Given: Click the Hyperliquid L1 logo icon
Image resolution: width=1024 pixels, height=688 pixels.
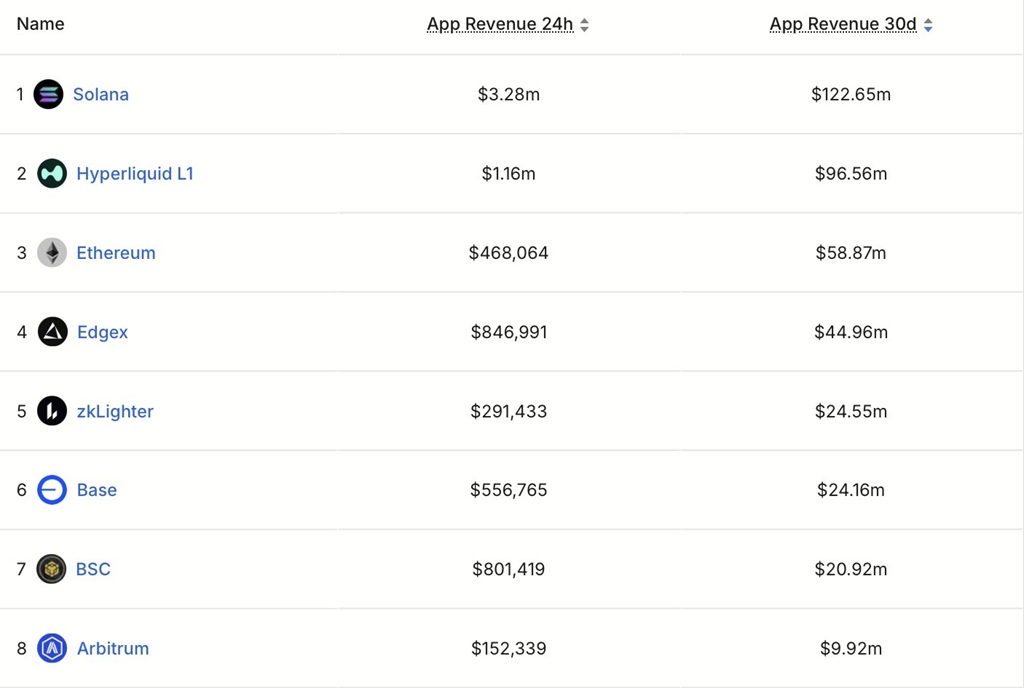Looking at the screenshot, I should click(52, 173).
